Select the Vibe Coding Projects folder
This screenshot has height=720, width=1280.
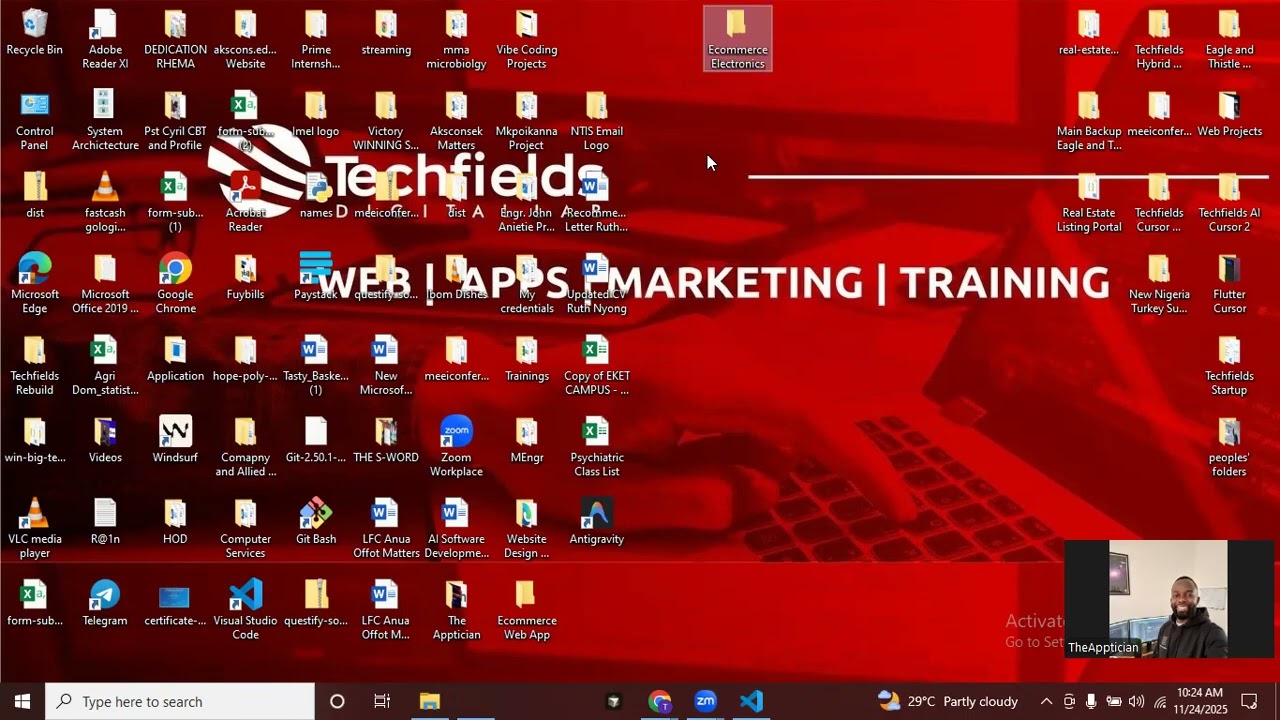pos(526,40)
